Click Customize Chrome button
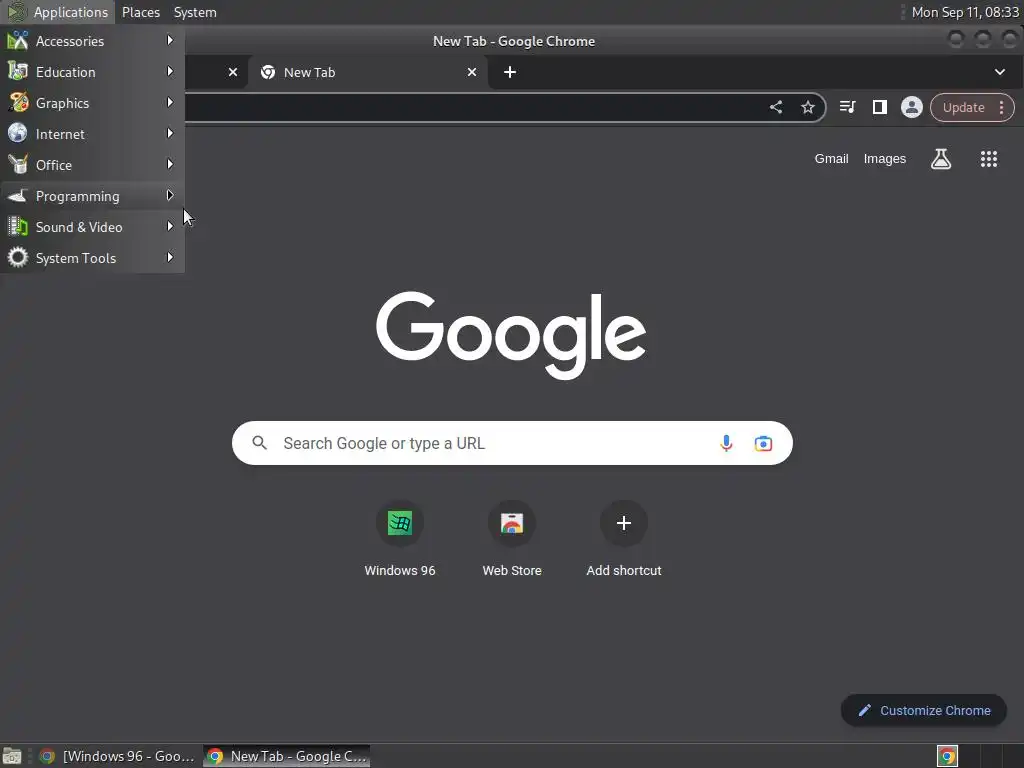The height and width of the screenshot is (768, 1024). (923, 711)
